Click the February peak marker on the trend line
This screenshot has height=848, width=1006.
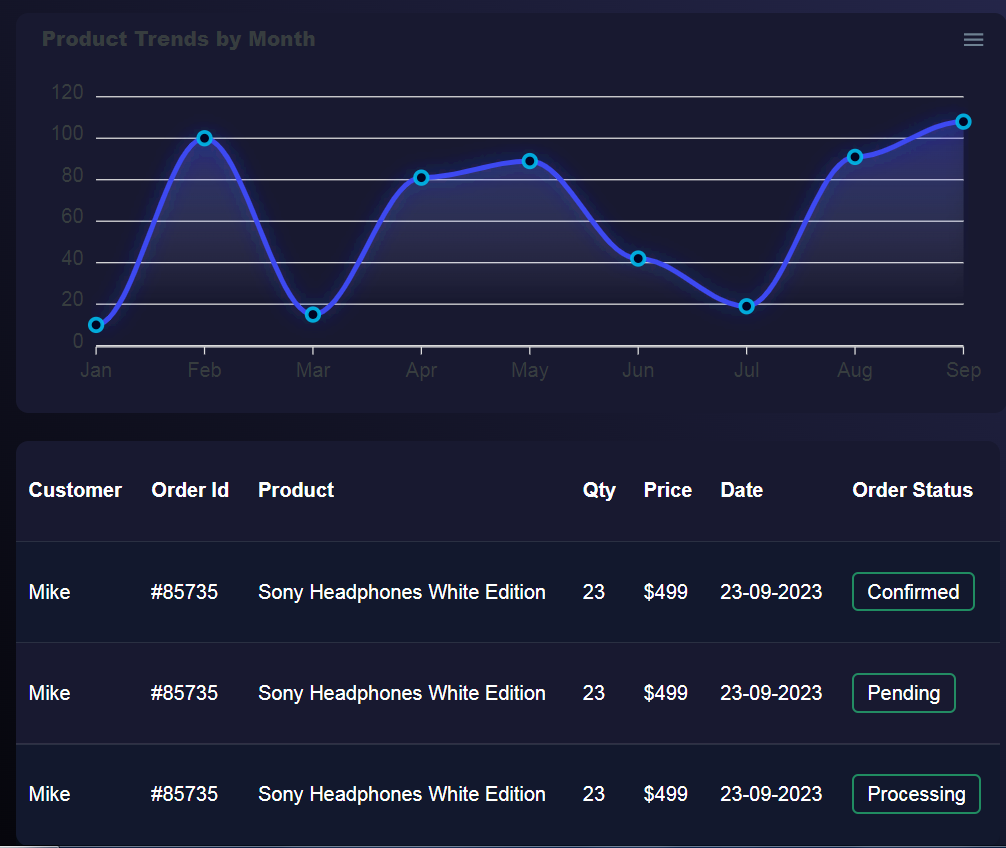coord(204,138)
